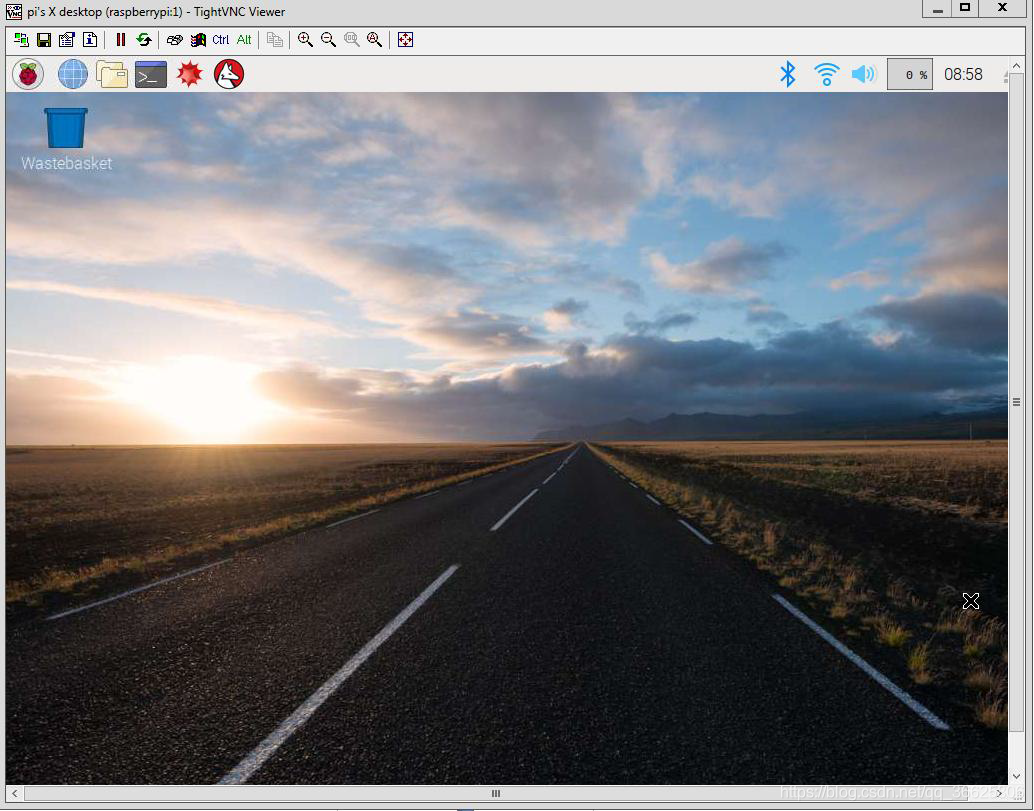Pause the remote session with the red pause icon
Screen dimensions: 1034x811
pyautogui.click(x=121, y=40)
